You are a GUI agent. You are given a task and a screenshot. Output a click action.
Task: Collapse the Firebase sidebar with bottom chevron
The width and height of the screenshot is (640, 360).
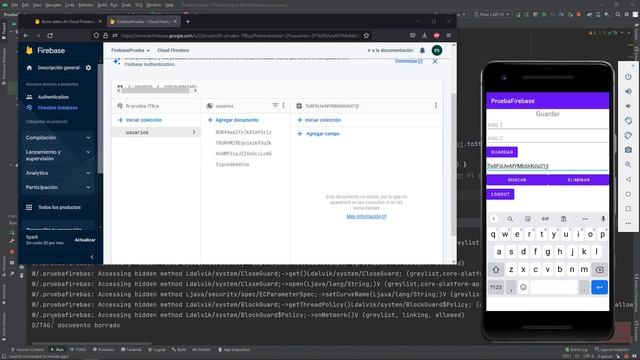(x=92, y=257)
